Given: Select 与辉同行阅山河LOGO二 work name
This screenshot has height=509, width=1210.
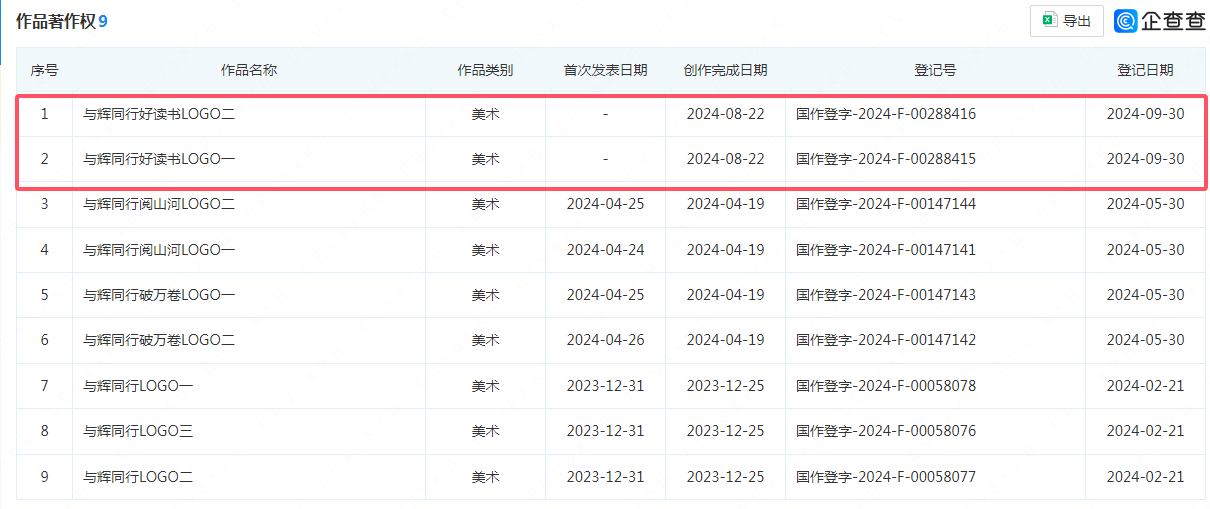Looking at the screenshot, I should 159,204.
